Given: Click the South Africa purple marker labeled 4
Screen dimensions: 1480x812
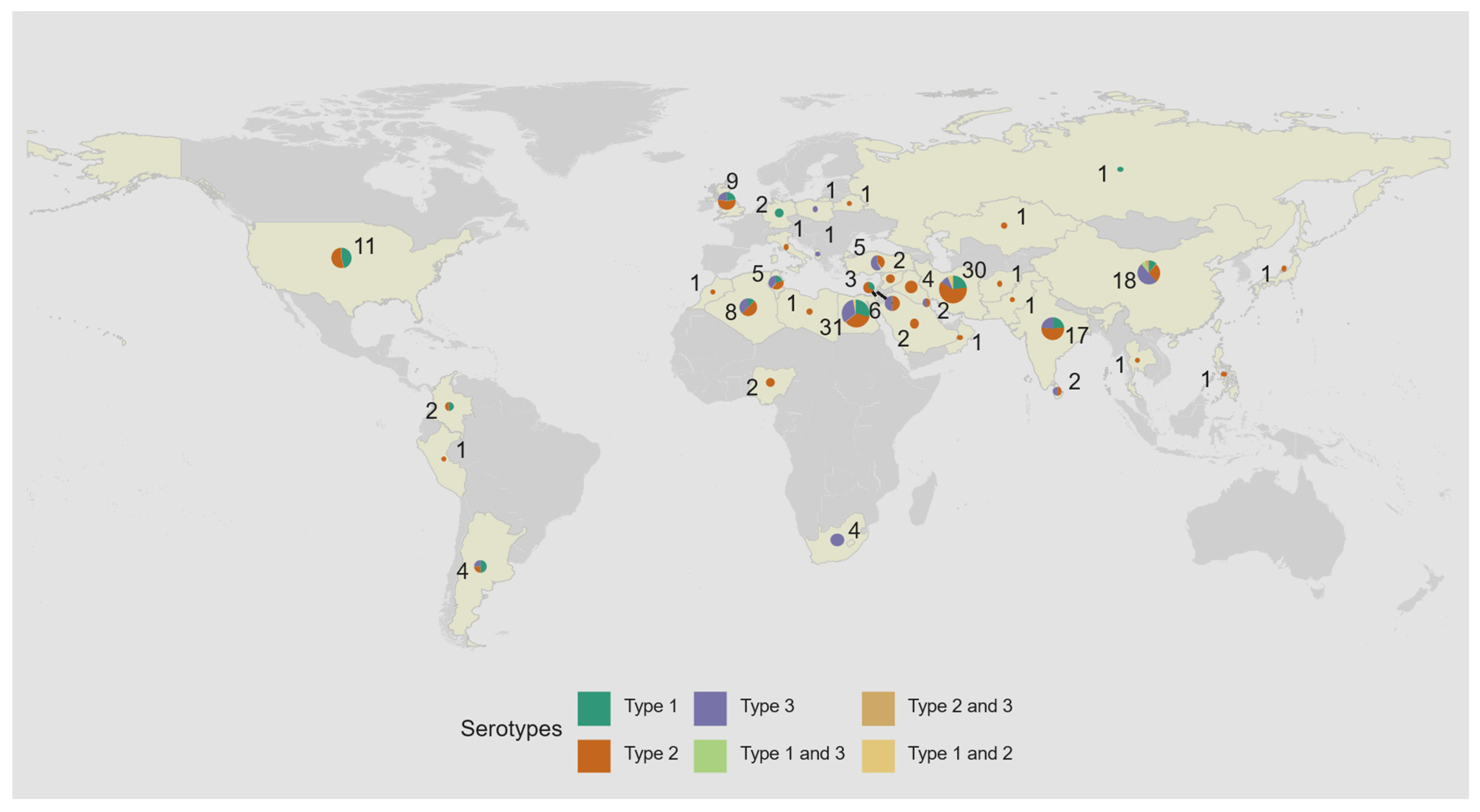Looking at the screenshot, I should [837, 540].
